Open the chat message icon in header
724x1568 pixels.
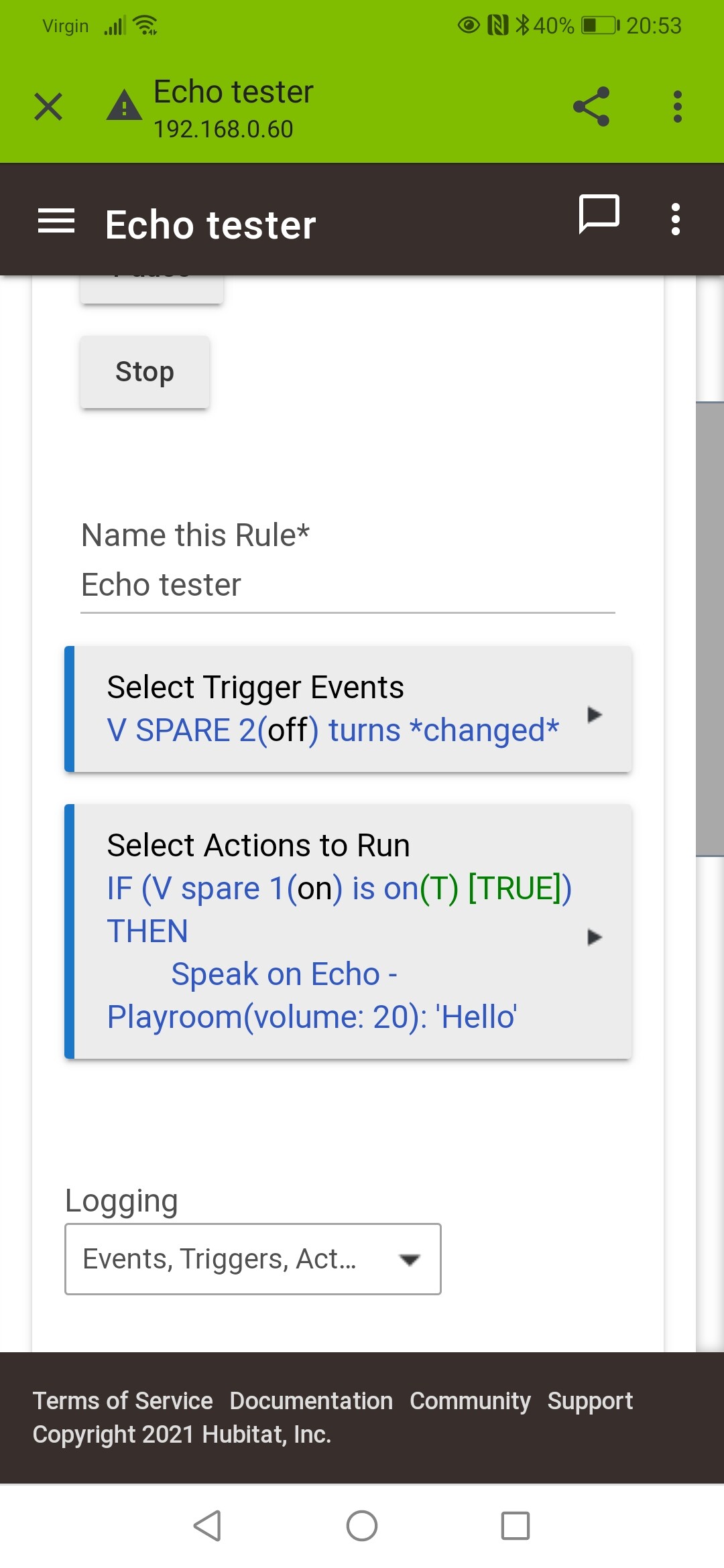(599, 215)
